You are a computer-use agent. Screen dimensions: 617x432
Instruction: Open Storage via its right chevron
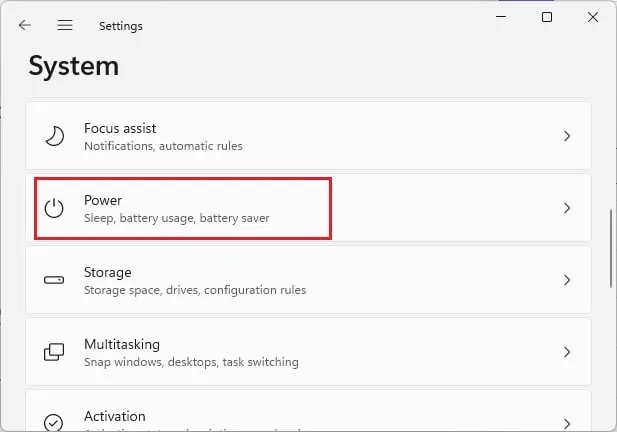pyautogui.click(x=567, y=280)
